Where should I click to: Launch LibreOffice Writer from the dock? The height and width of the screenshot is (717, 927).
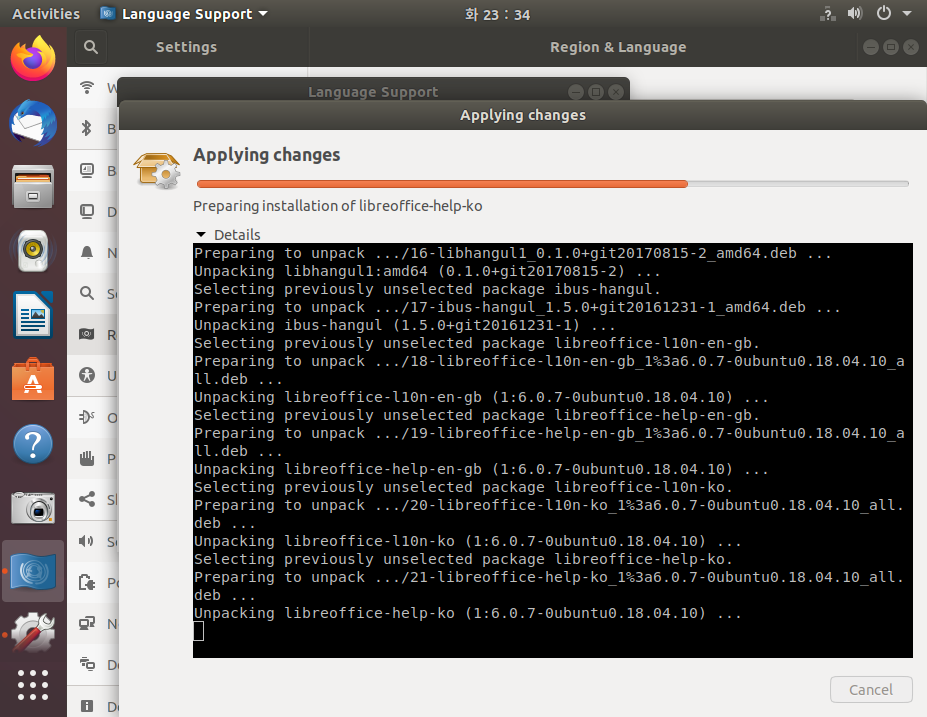coord(33,315)
